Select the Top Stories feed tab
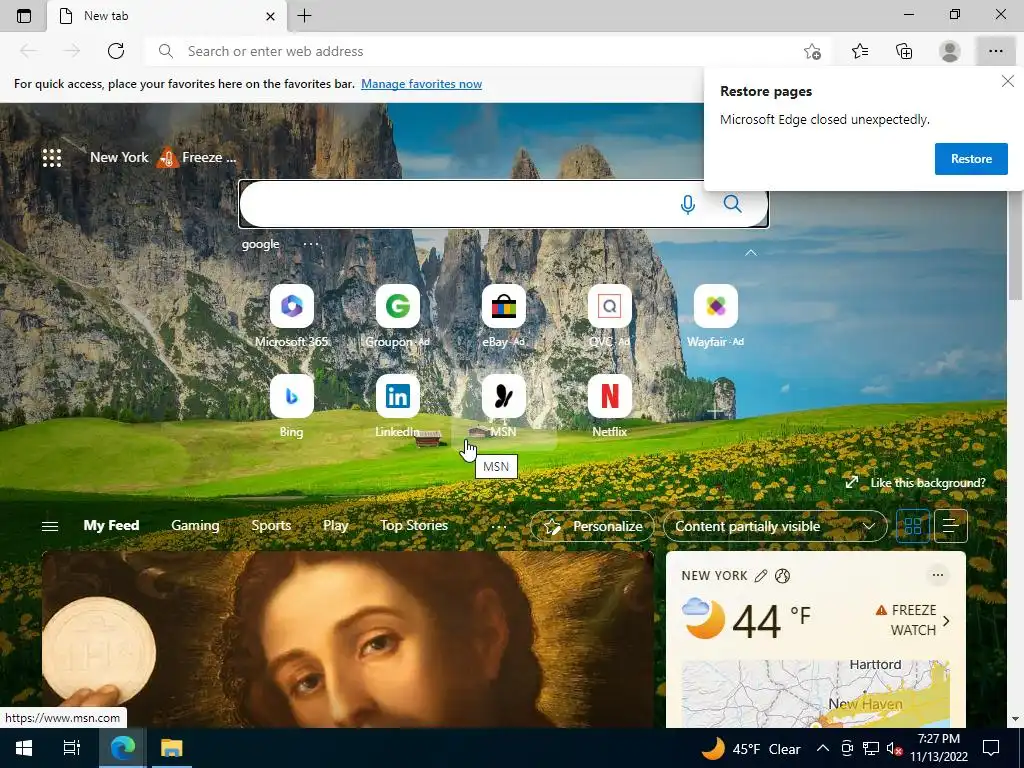This screenshot has width=1024, height=768. (414, 525)
